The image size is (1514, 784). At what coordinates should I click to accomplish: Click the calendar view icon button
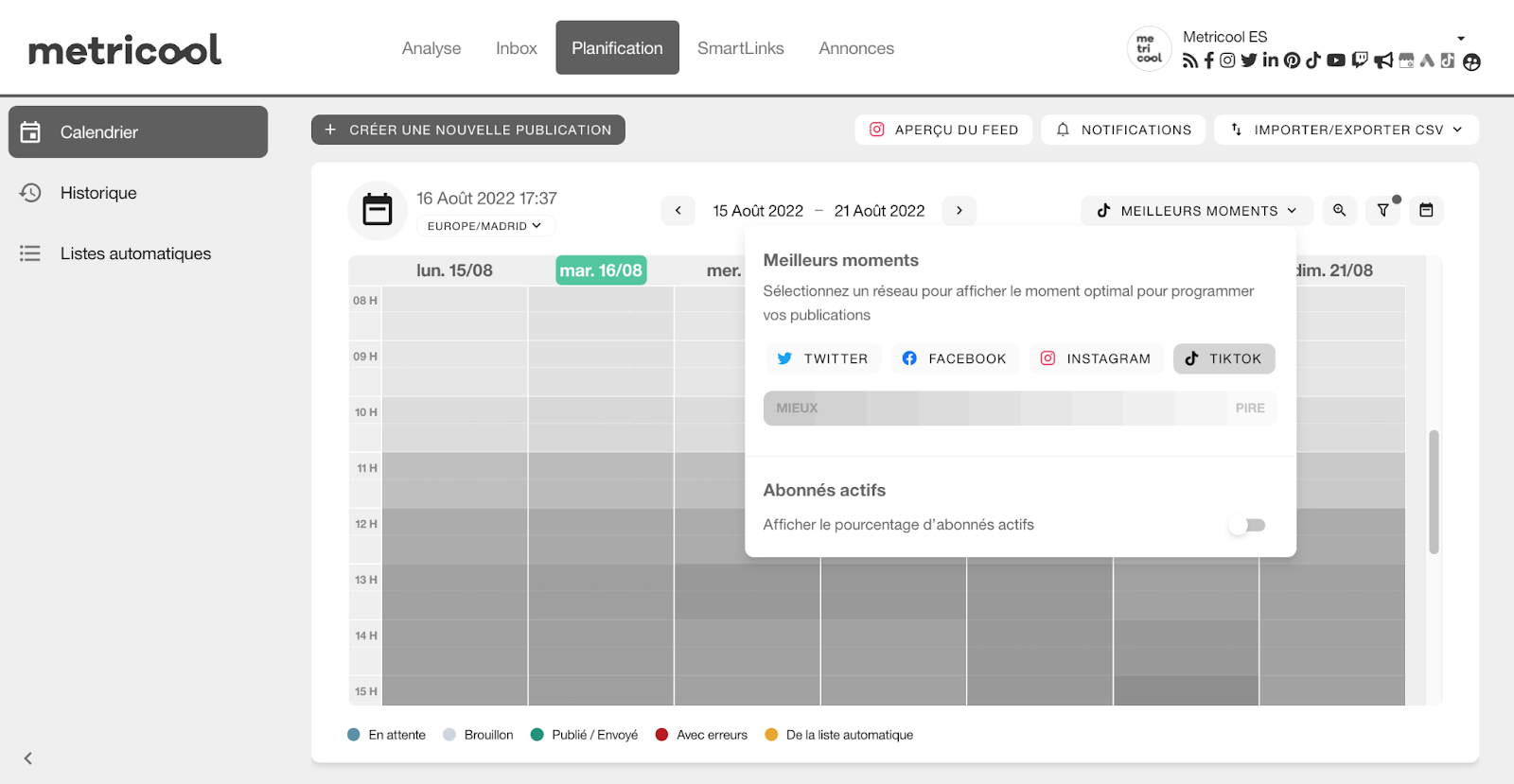click(1426, 210)
